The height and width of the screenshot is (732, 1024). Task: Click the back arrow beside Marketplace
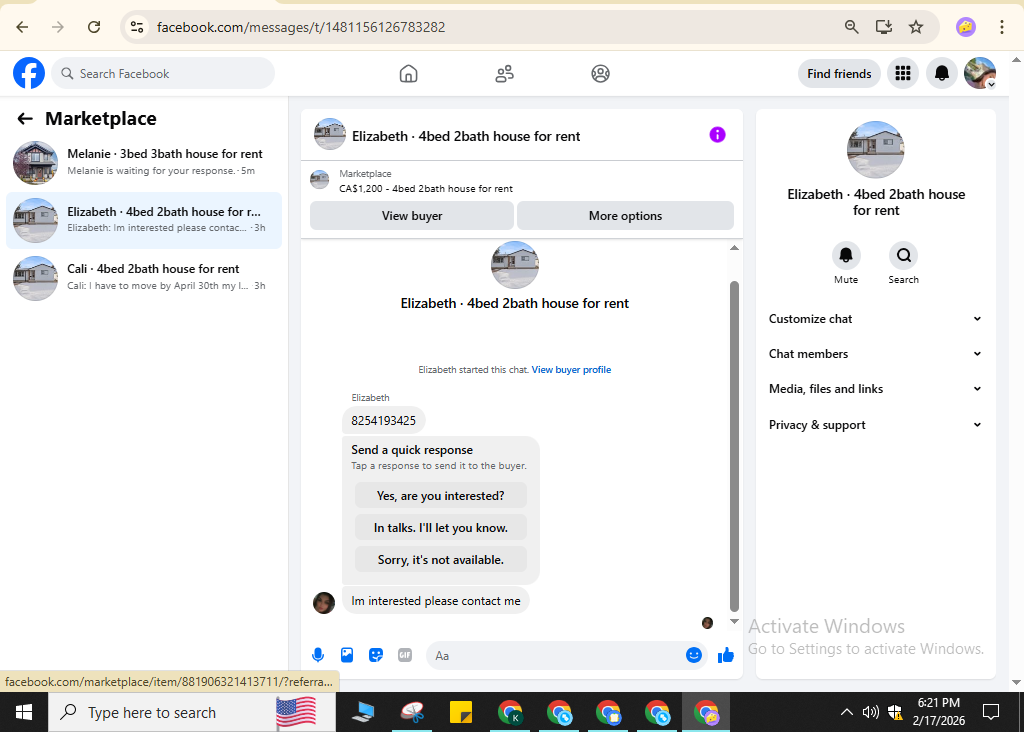coord(25,119)
